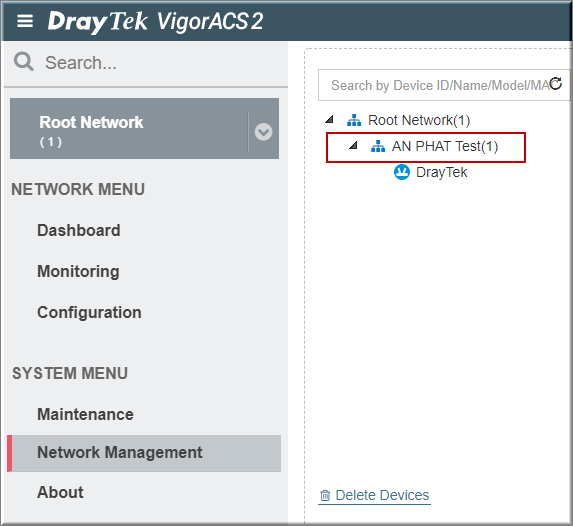Click the Delete Devices link
Viewport: 573px width, 526px height.
pyautogui.click(x=382, y=495)
